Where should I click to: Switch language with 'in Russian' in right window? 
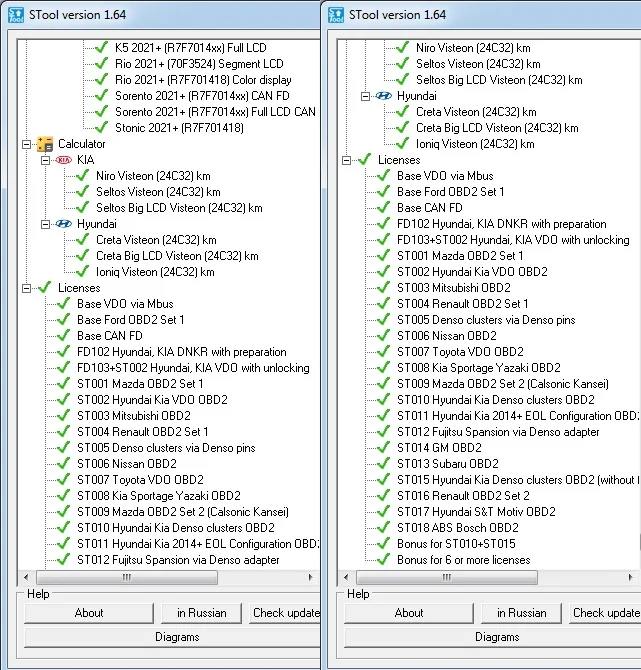click(x=521, y=613)
